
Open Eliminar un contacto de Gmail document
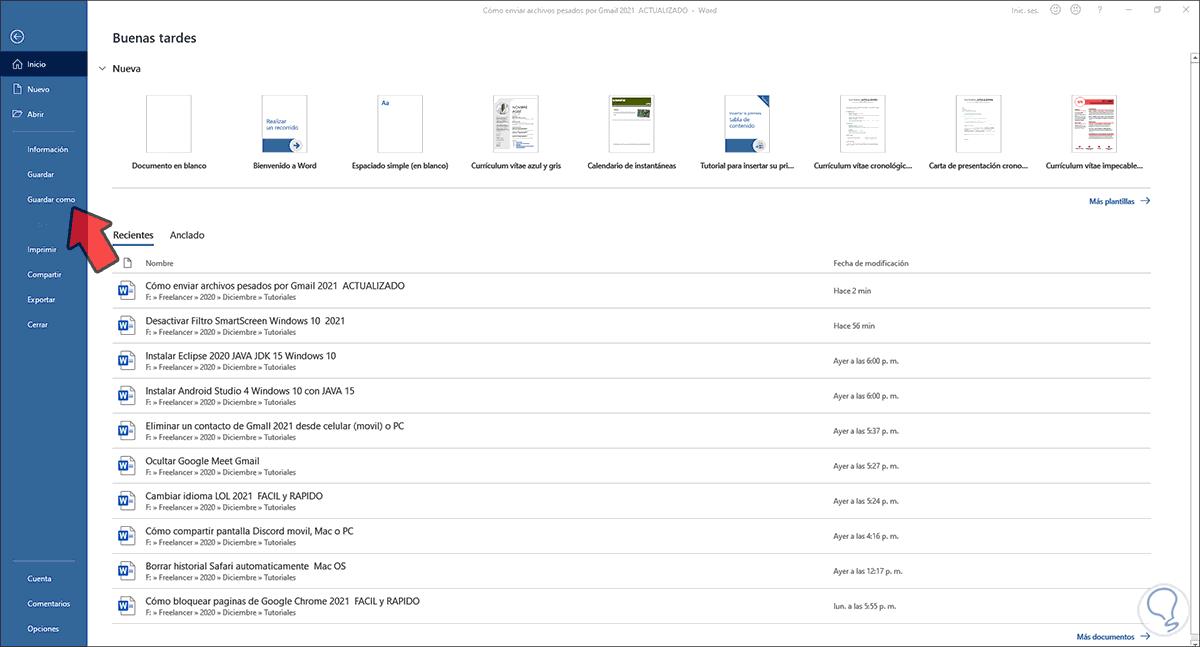click(632, 431)
